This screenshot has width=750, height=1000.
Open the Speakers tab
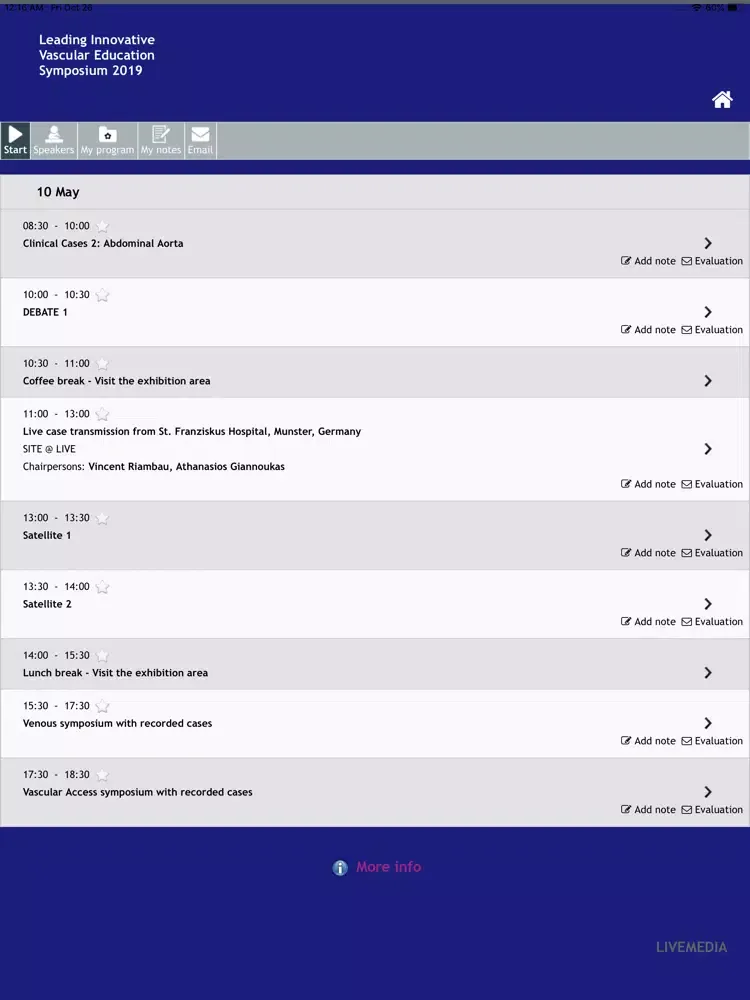53,140
